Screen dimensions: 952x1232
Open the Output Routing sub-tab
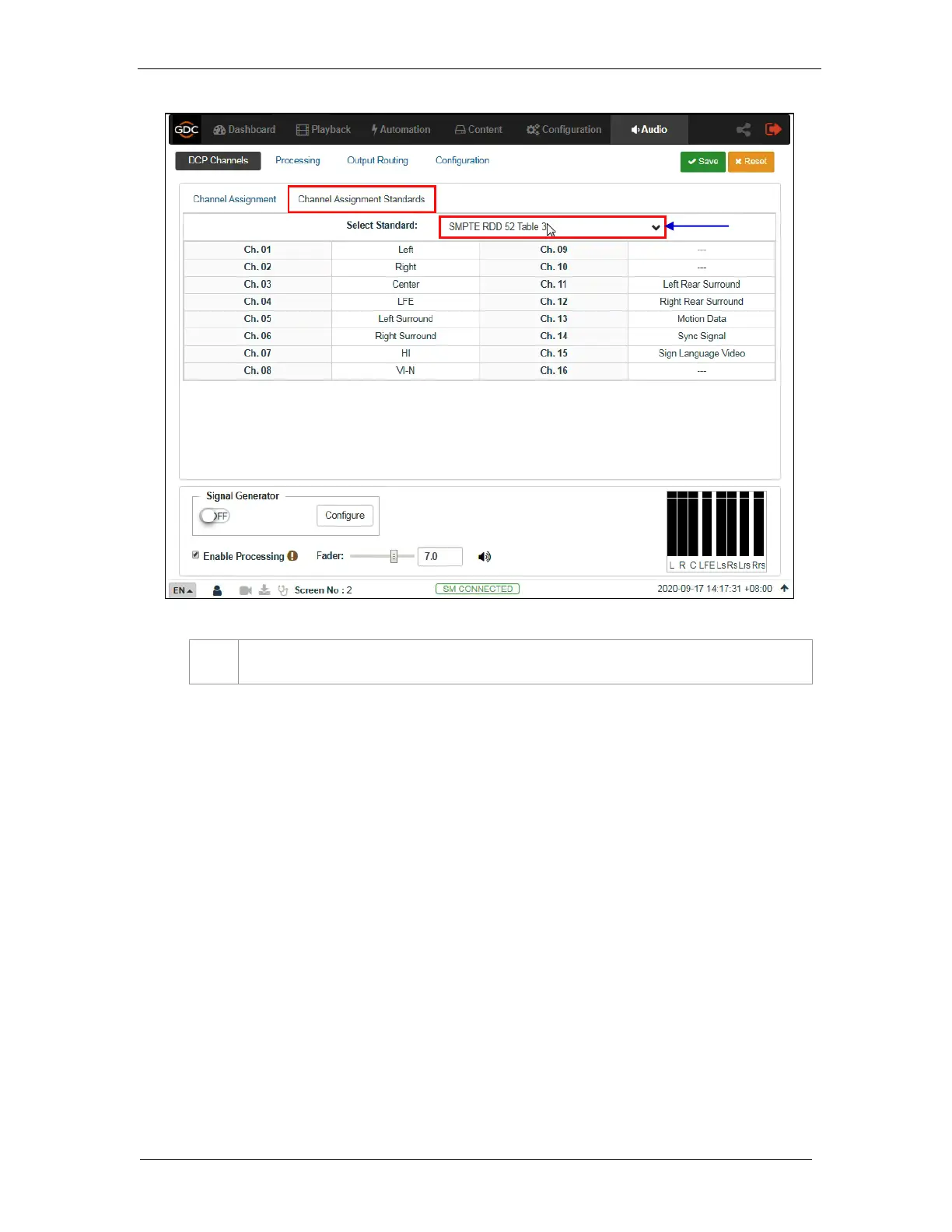click(377, 160)
